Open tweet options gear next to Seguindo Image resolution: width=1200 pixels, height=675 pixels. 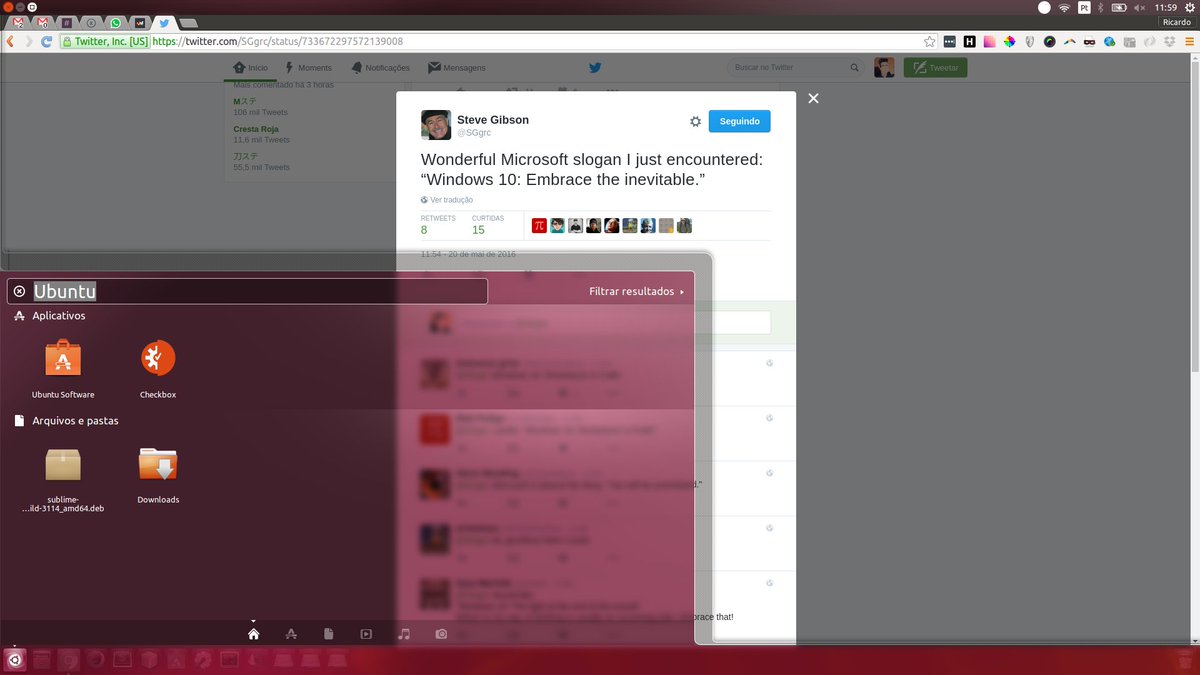tap(695, 121)
